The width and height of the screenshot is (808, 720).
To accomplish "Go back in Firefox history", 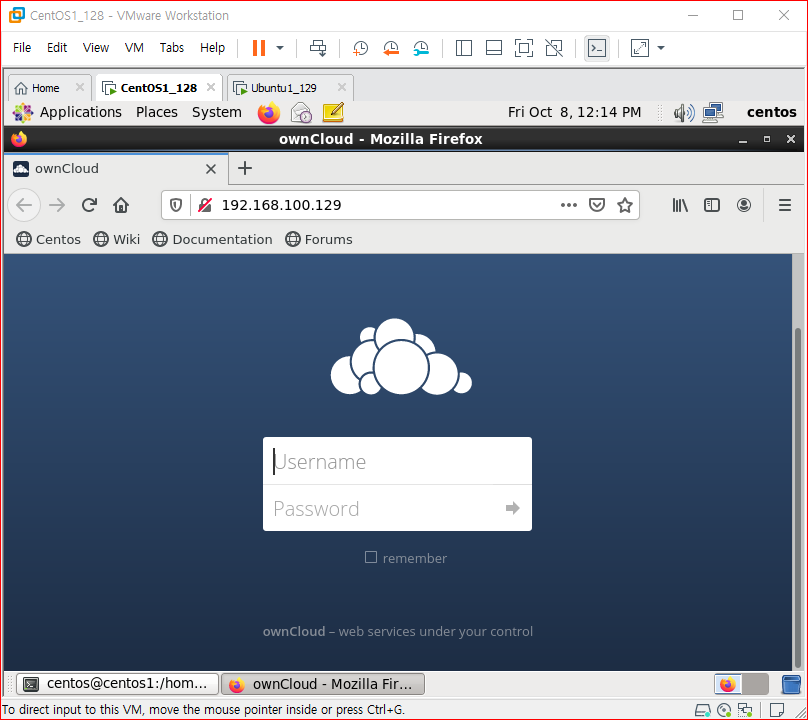I will coord(24,205).
